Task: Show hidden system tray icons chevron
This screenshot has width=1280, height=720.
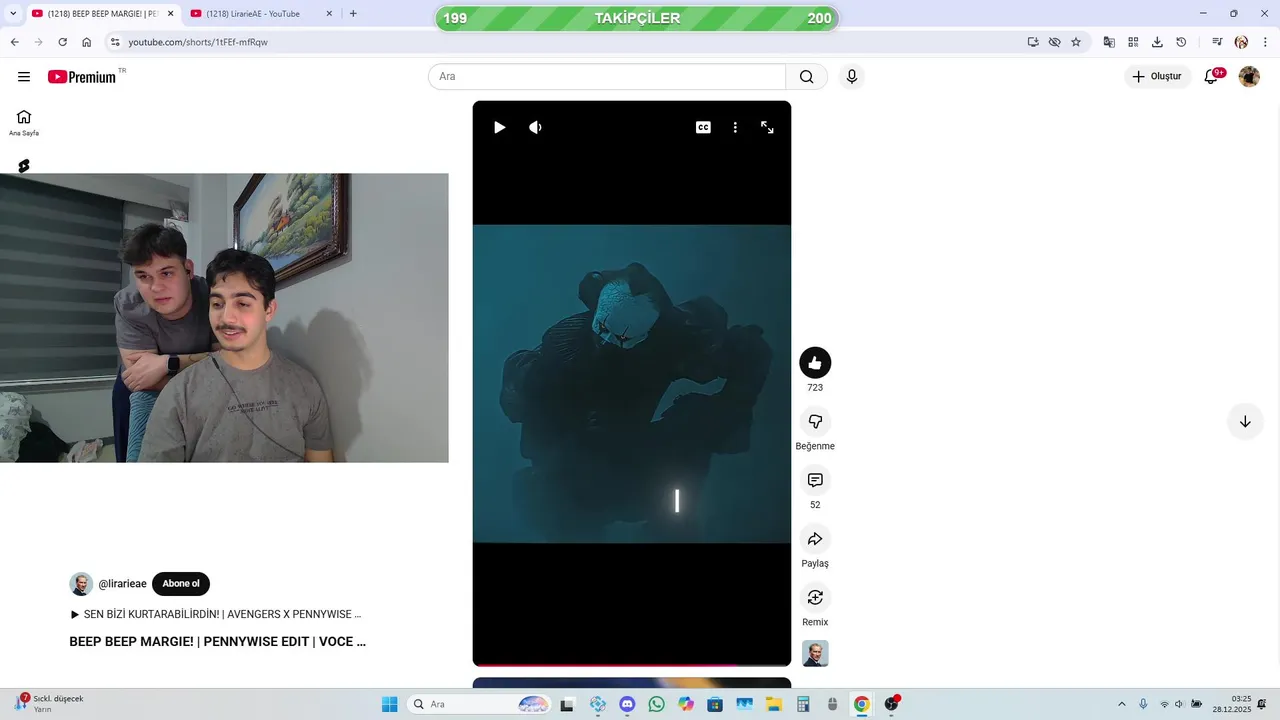Action: coord(1121,704)
